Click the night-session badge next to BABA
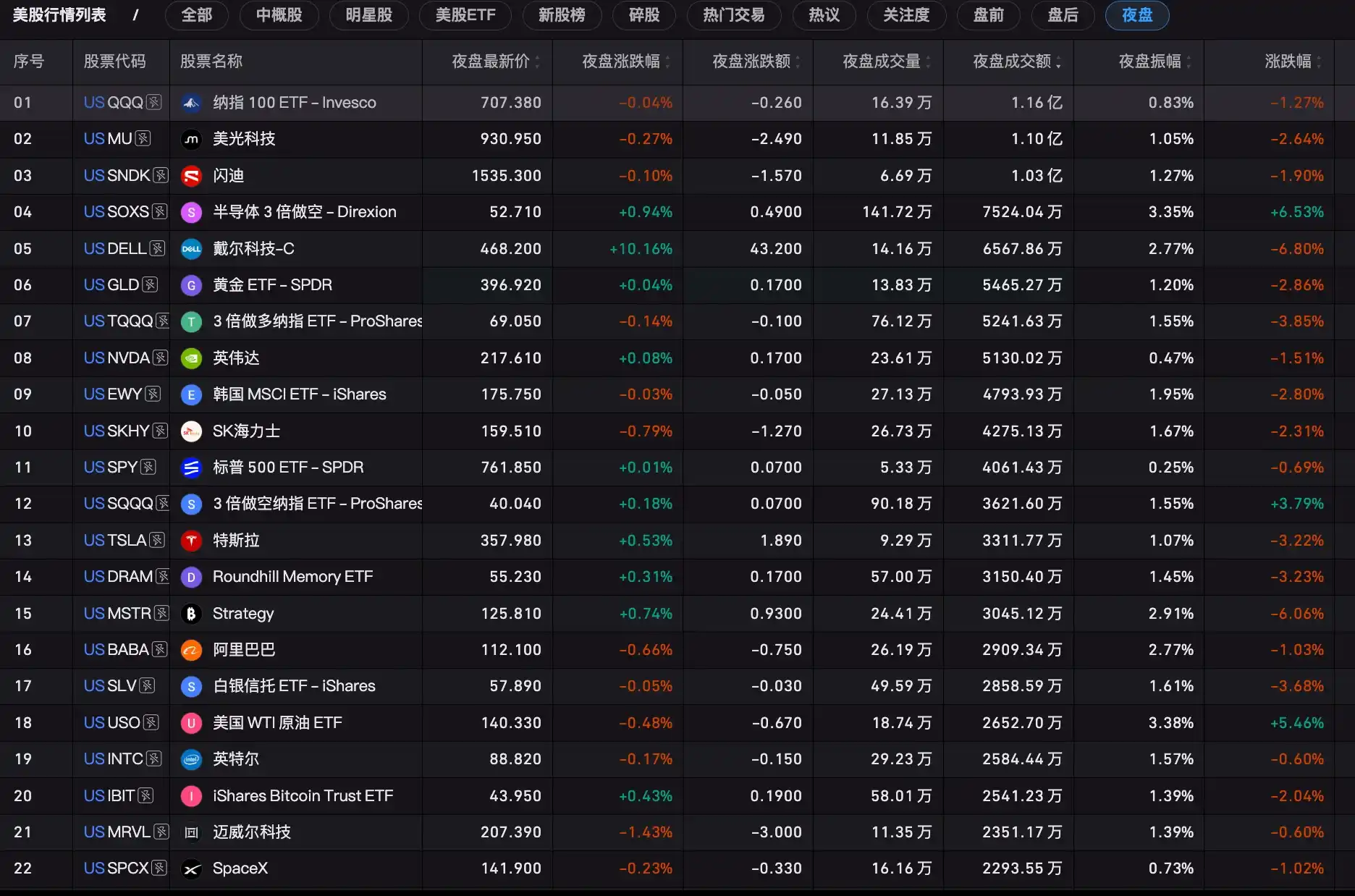The image size is (1355, 896). point(160,650)
